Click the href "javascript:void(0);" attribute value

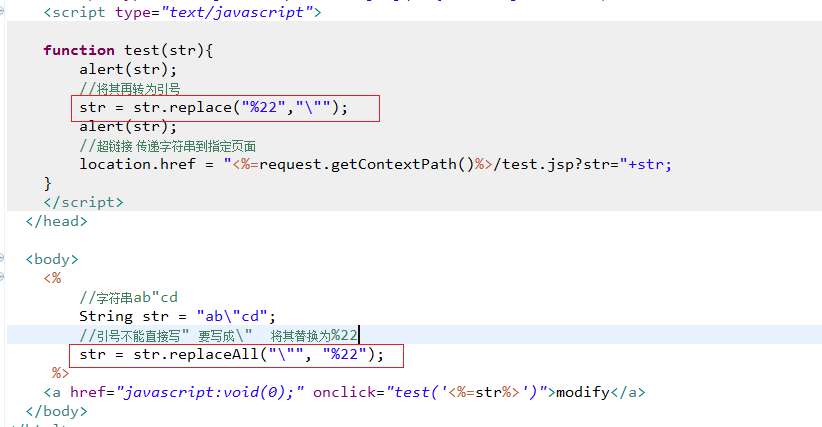tap(210, 392)
